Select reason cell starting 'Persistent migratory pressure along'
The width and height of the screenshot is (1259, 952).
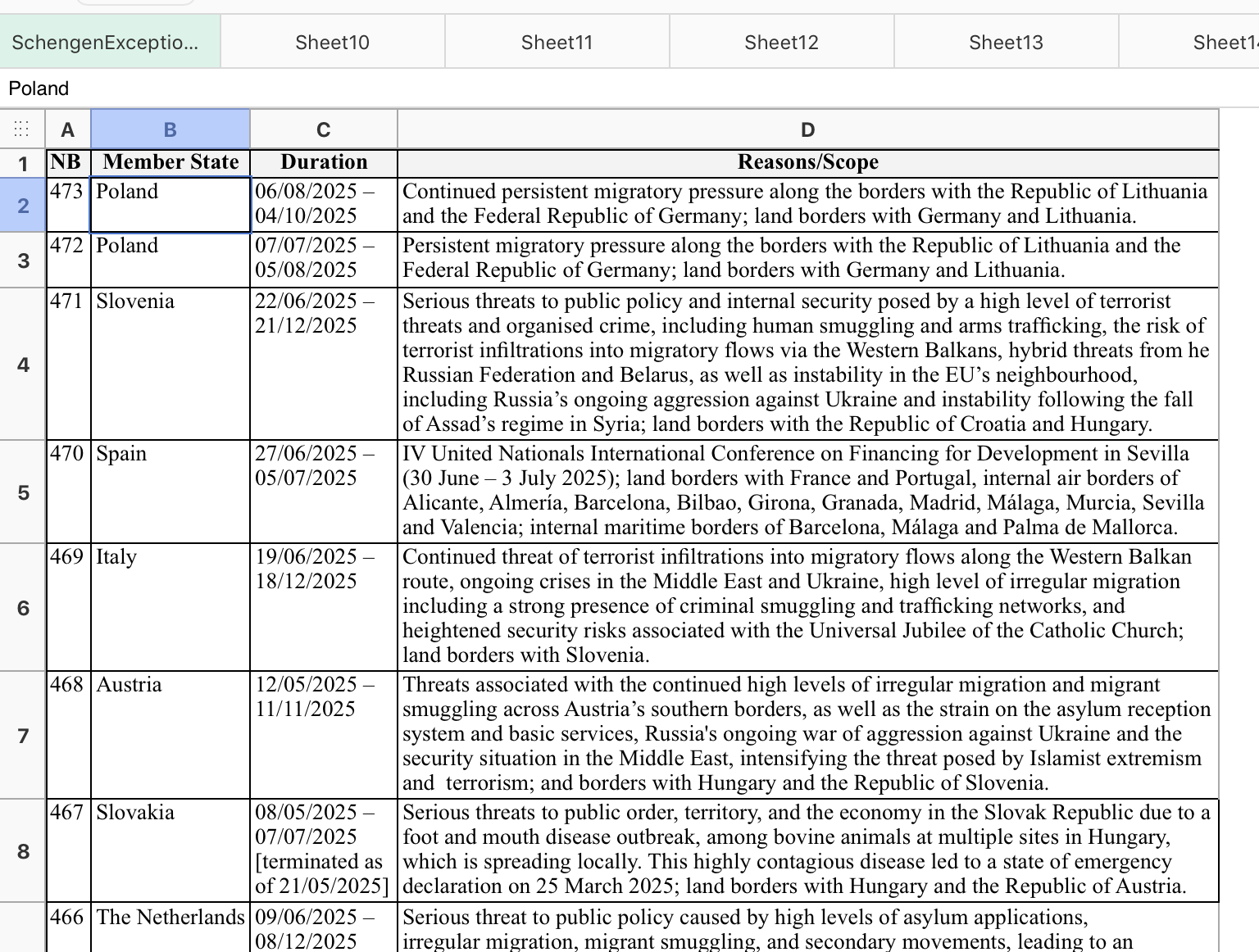808,261
